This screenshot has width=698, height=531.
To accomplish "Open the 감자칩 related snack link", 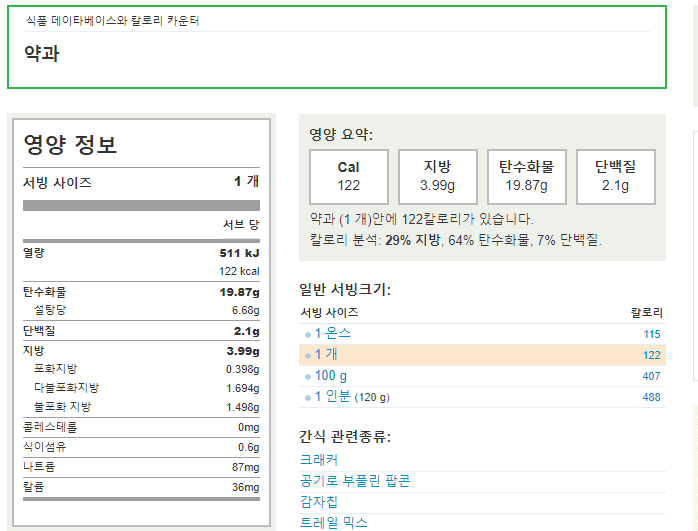I will click(319, 502).
